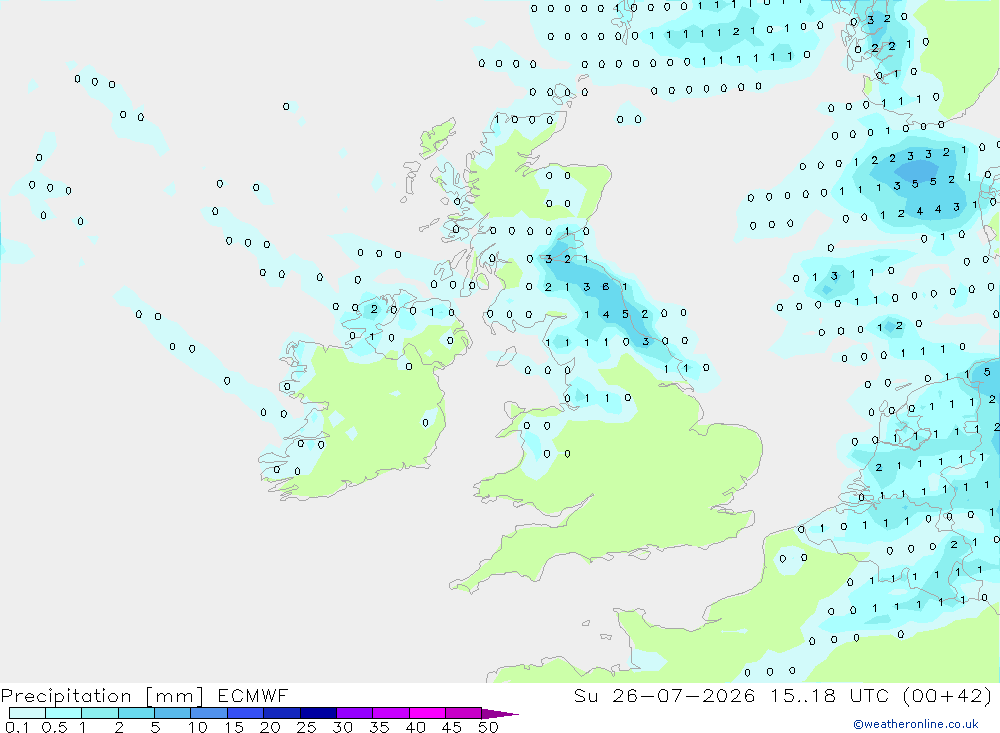The image size is (1000, 733).
Task: Click the 15–20 mm royal blue legend swatch
Action: (x=246, y=713)
